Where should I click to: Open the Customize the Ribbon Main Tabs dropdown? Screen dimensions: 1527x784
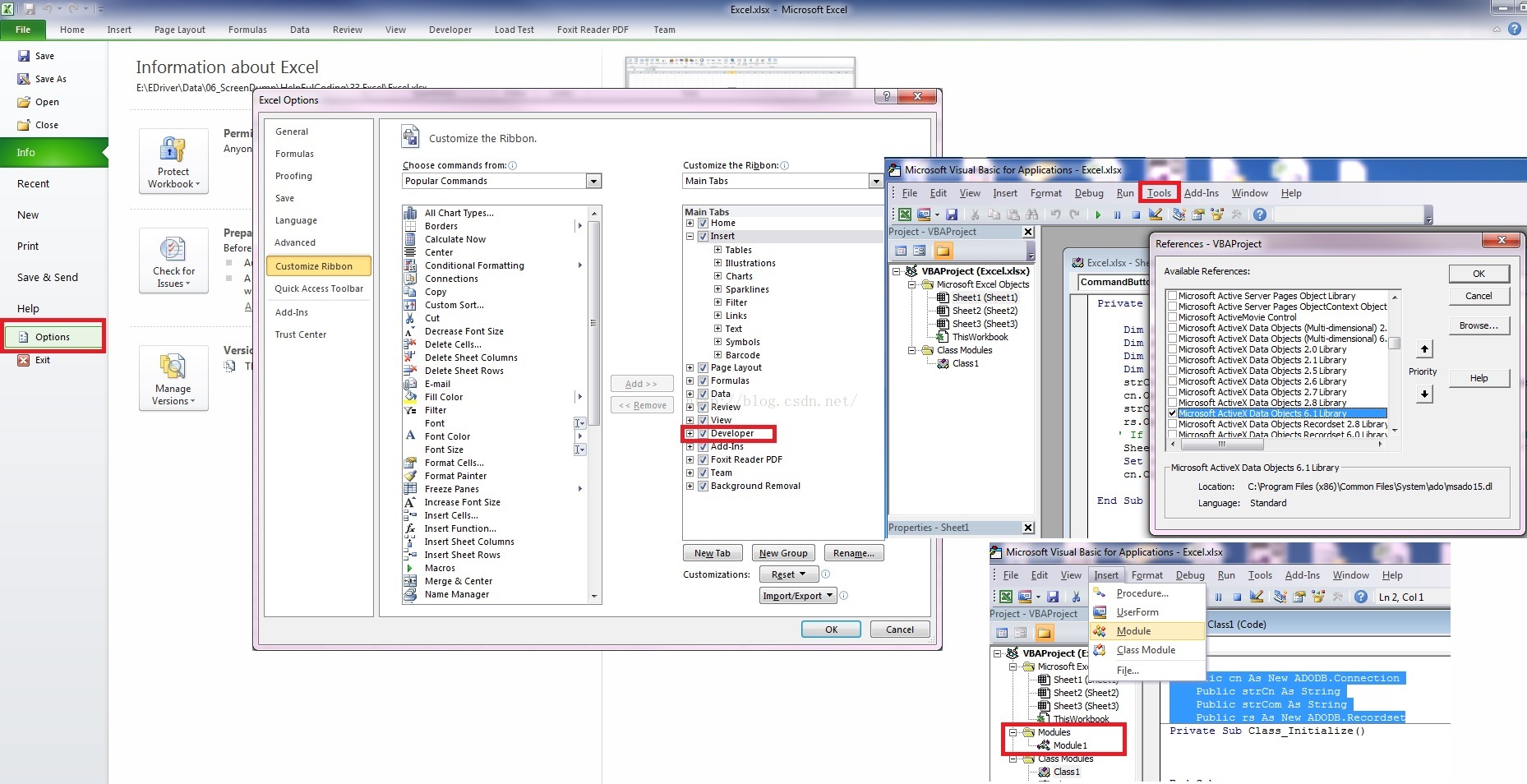pos(875,181)
